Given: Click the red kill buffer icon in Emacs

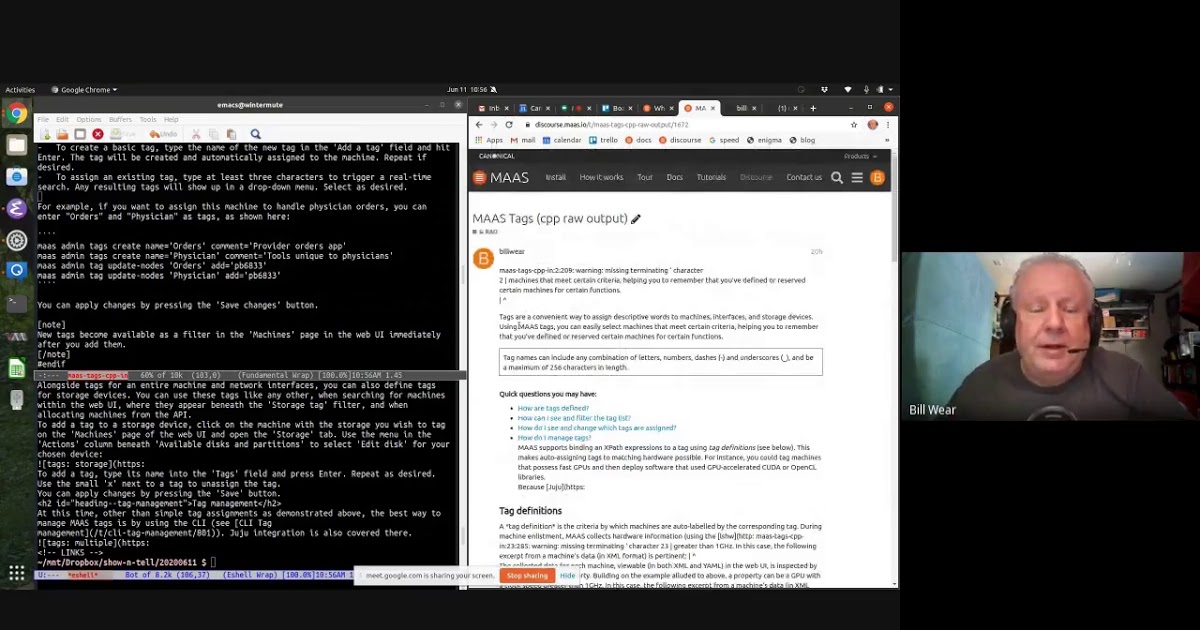Looking at the screenshot, I should pyautogui.click(x=97, y=134).
